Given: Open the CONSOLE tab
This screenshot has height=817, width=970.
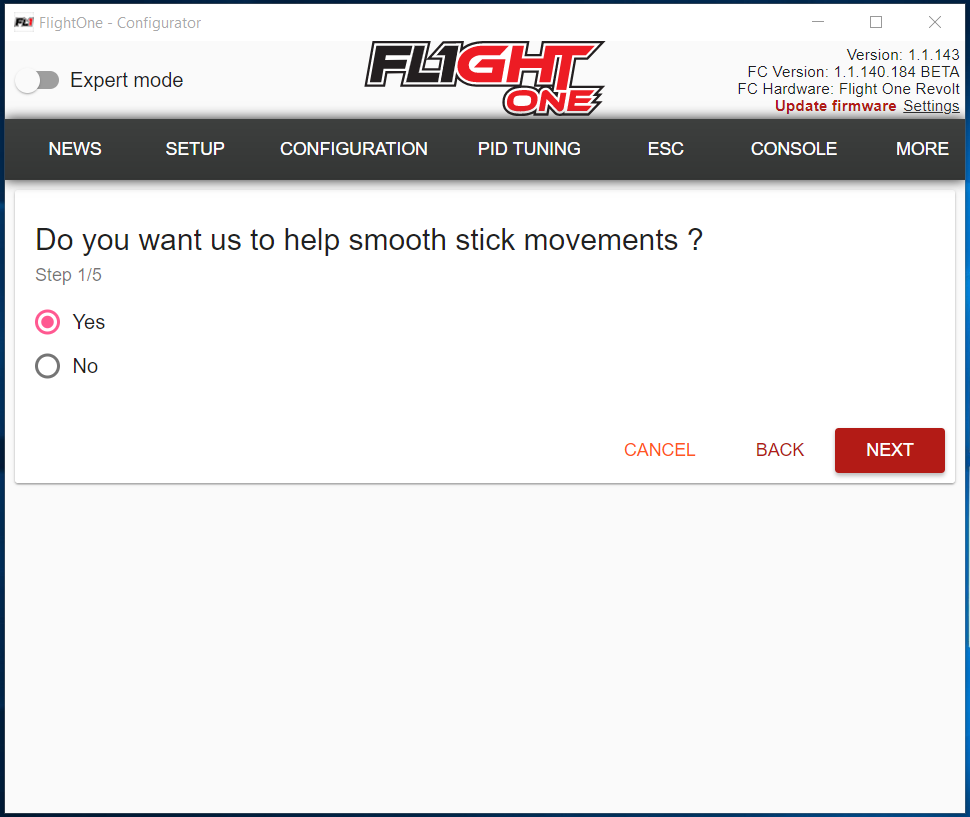Looking at the screenshot, I should (x=794, y=149).
